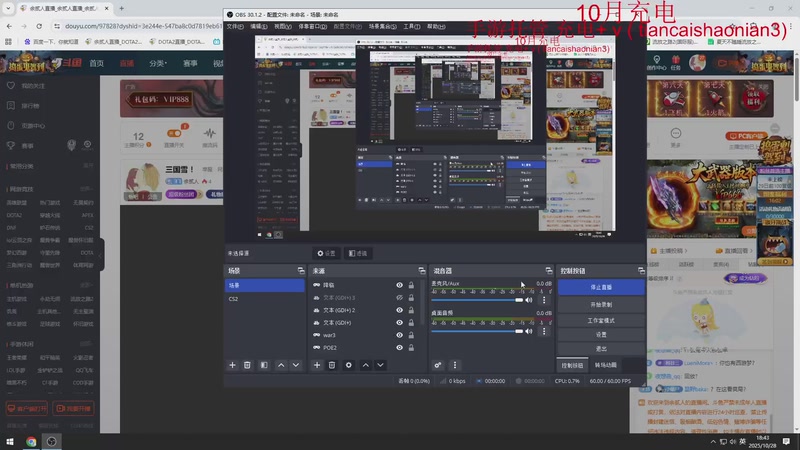Reload page in Chrome browser

(x=39, y=26)
